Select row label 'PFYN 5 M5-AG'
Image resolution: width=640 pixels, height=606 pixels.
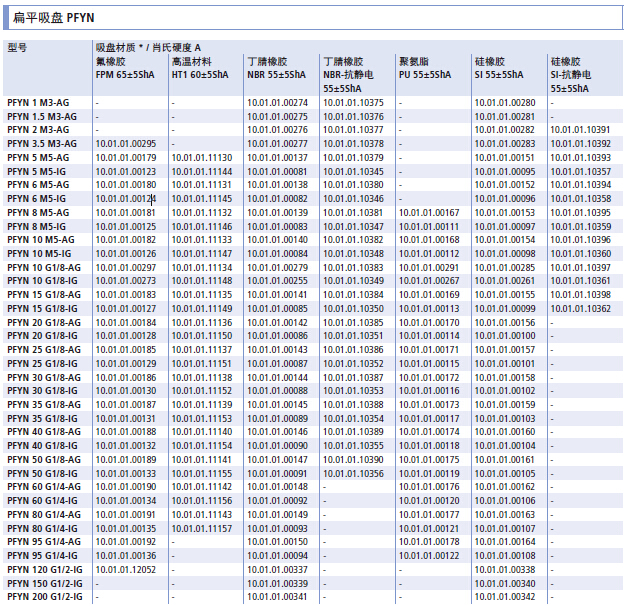pyautogui.click(x=38, y=158)
